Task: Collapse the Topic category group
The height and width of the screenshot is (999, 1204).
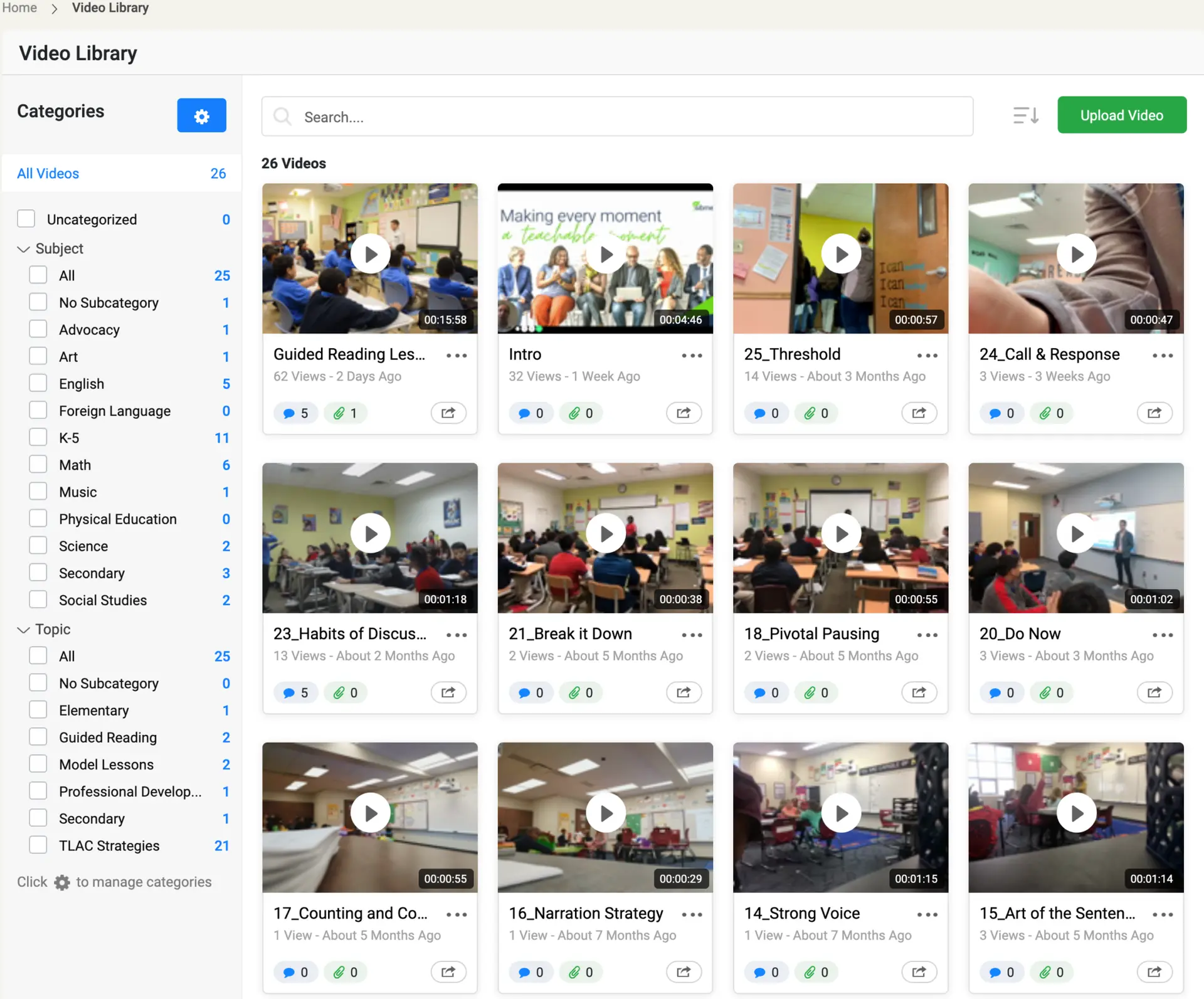Action: point(24,630)
